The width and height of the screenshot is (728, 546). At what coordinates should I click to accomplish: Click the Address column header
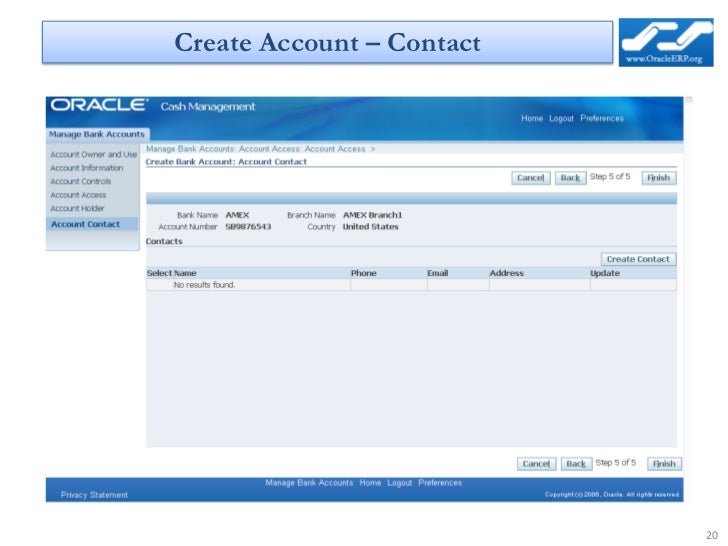(507, 273)
